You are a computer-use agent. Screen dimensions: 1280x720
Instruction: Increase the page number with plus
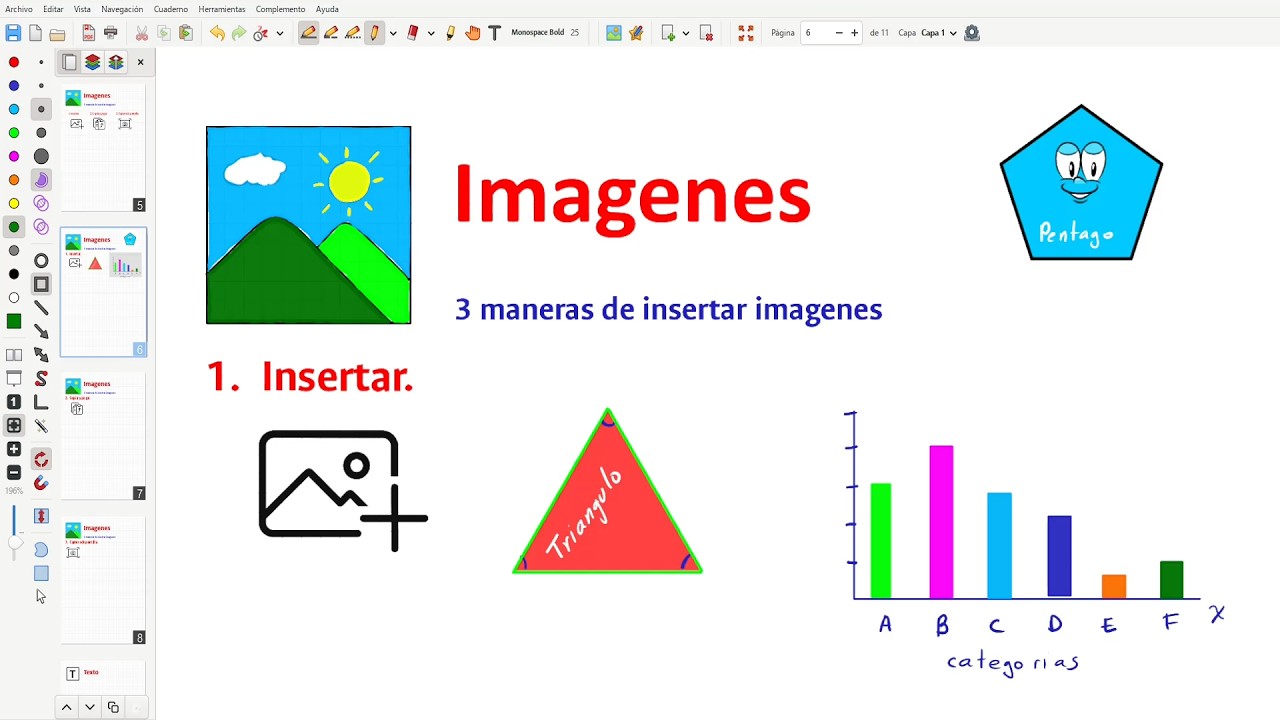854,33
